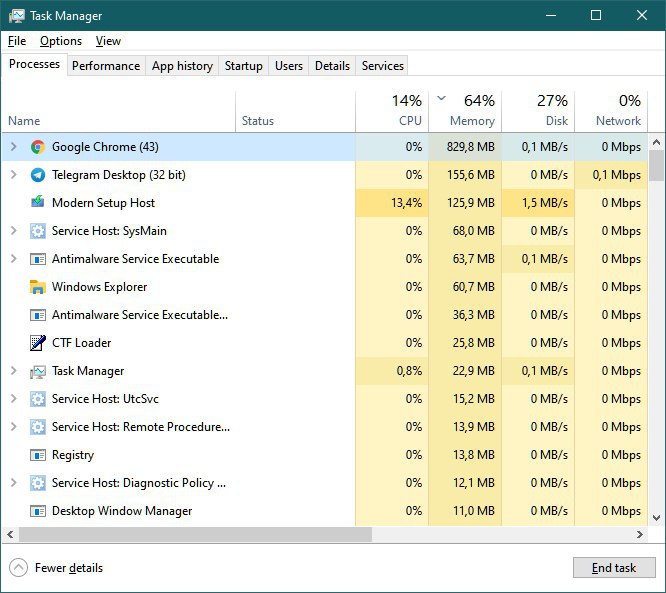Viewport: 666px width, 593px height.
Task: Select the Modern Setup Host row name
Action: 103,203
